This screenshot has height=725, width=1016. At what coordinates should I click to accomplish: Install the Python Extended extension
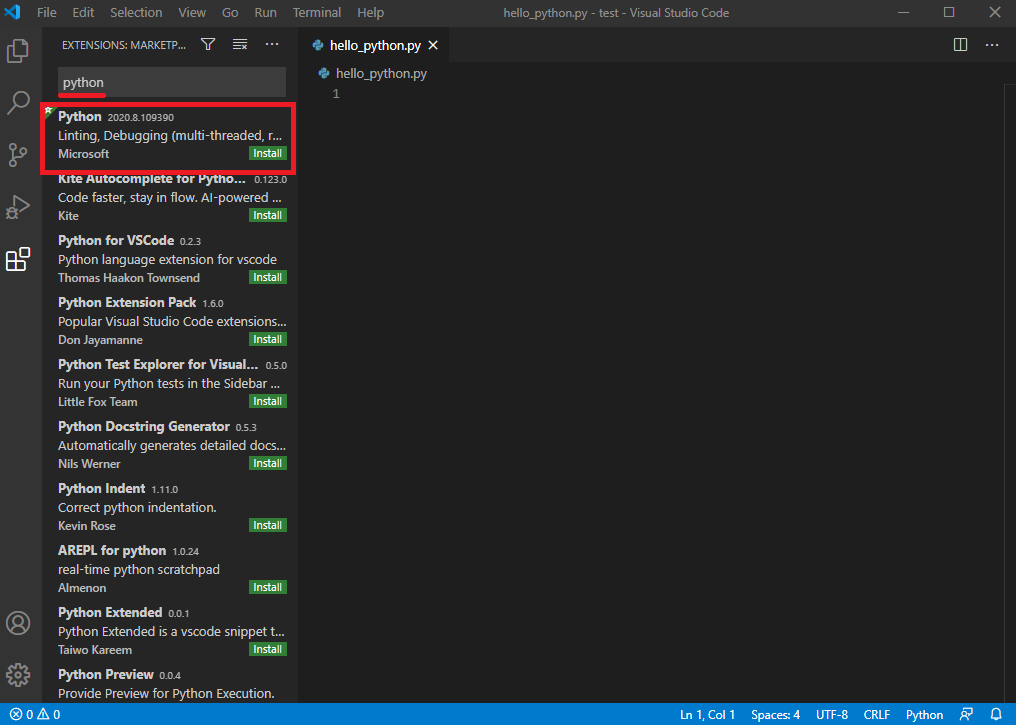click(x=268, y=649)
